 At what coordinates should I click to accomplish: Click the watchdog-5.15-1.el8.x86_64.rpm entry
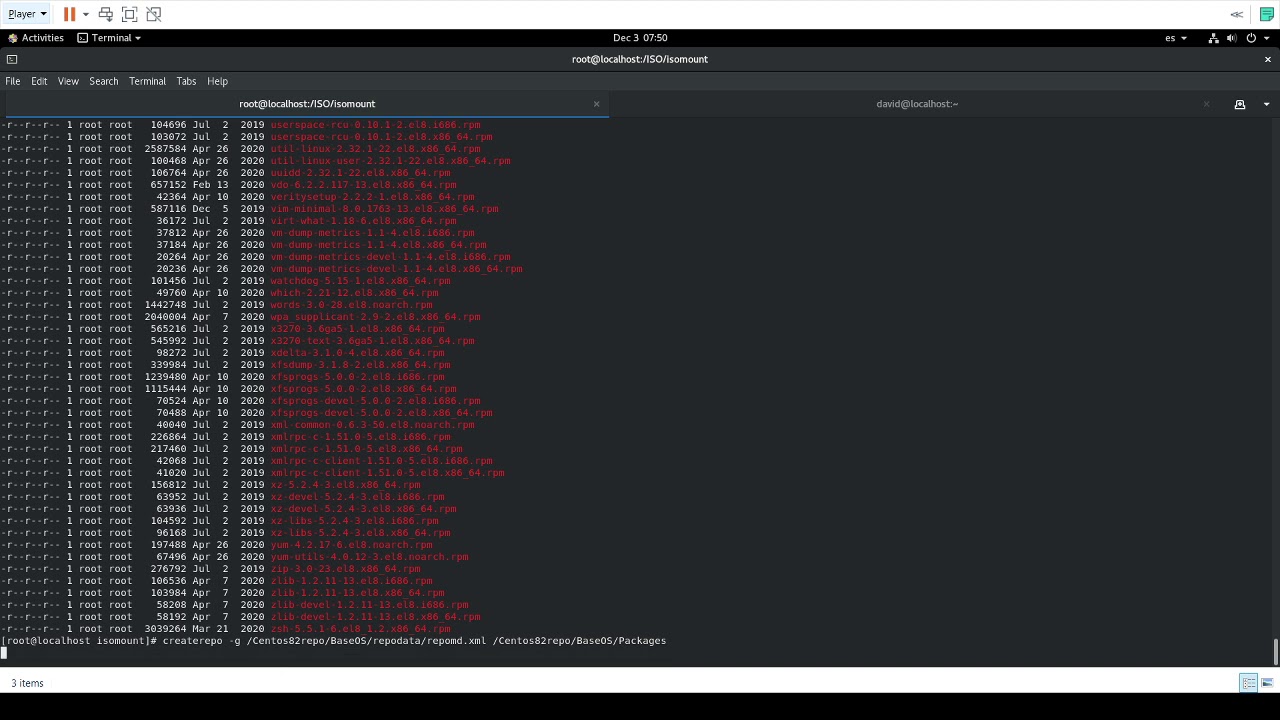point(360,281)
